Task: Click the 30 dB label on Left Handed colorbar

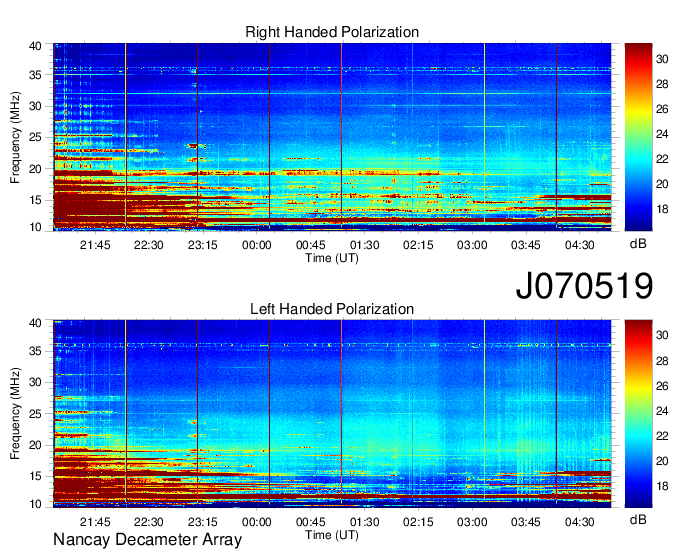Action: click(x=662, y=335)
